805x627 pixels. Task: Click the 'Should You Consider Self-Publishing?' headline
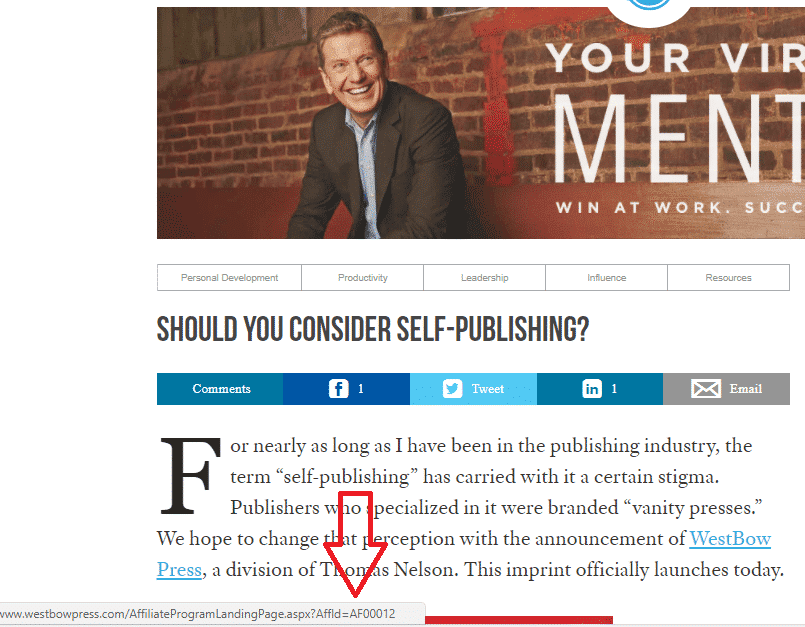[373, 329]
